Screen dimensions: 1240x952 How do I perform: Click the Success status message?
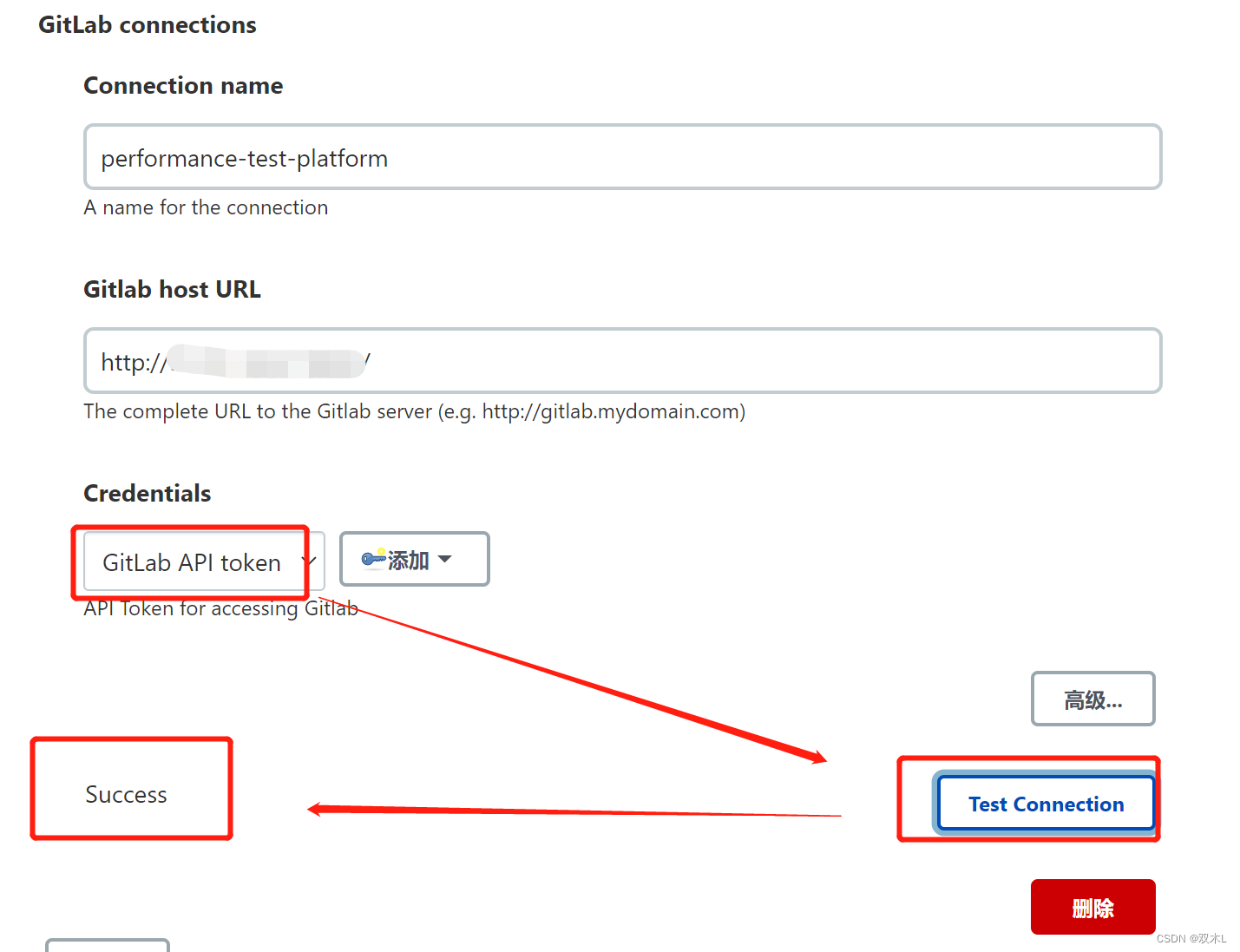click(126, 794)
